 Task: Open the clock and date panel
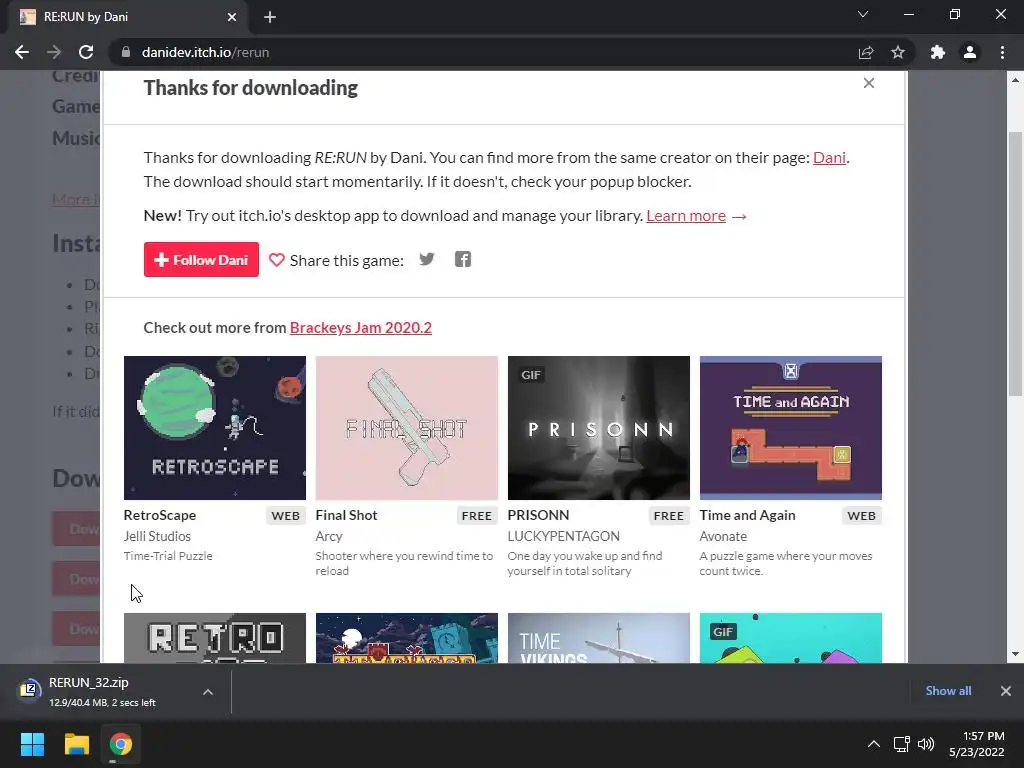click(977, 744)
